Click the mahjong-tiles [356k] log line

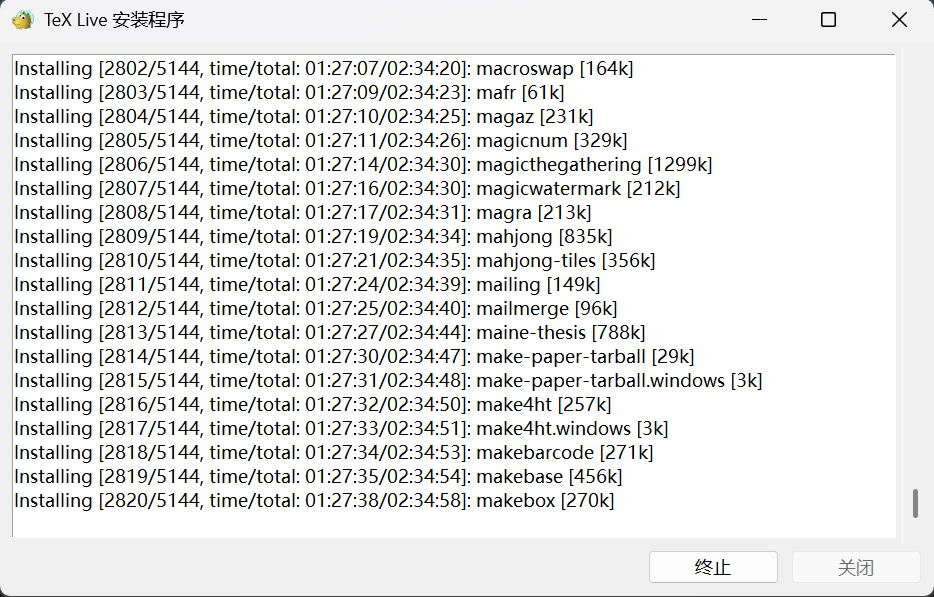pos(335,260)
